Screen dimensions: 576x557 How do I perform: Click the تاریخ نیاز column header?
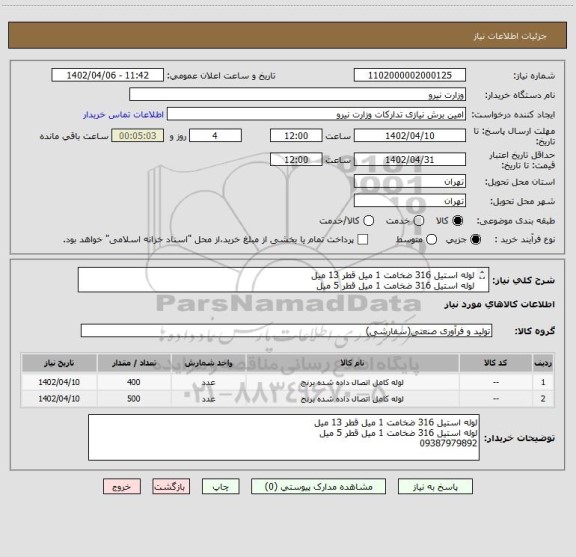pyautogui.click(x=59, y=363)
